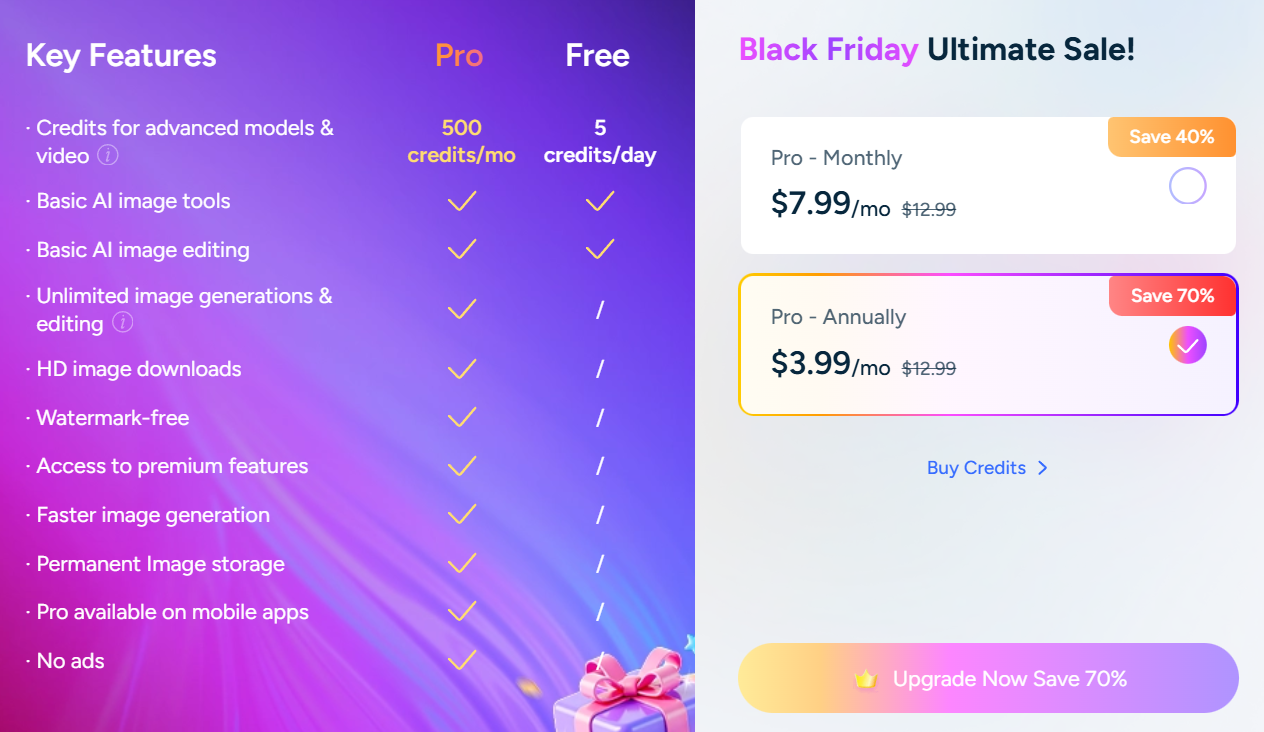1264x732 pixels.
Task: Click the Save 40% badge
Action: [x=1171, y=137]
